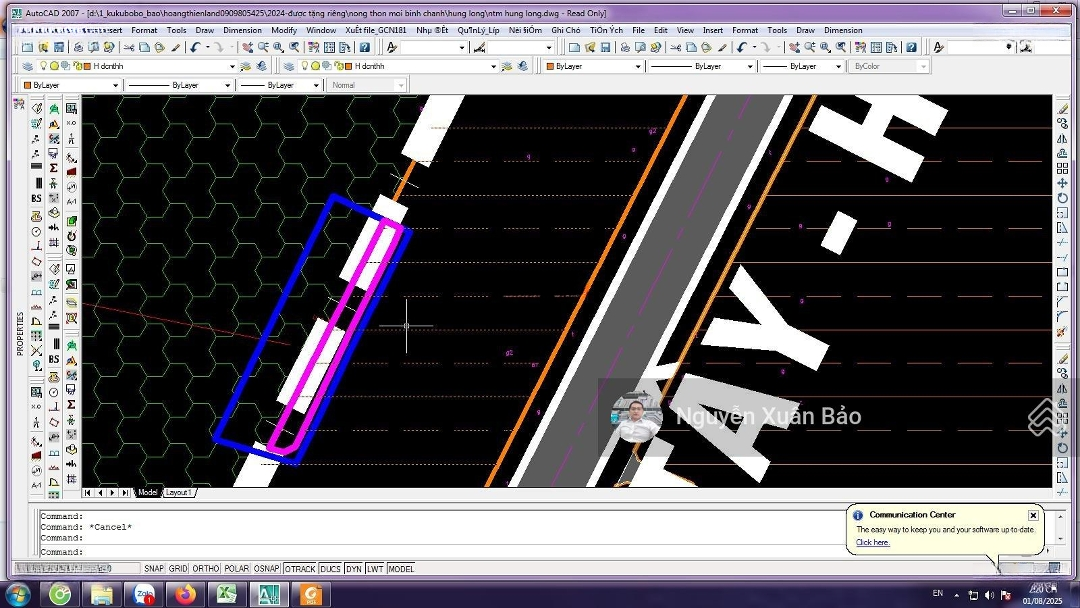Open Firefox from the Windows taskbar

click(x=184, y=595)
